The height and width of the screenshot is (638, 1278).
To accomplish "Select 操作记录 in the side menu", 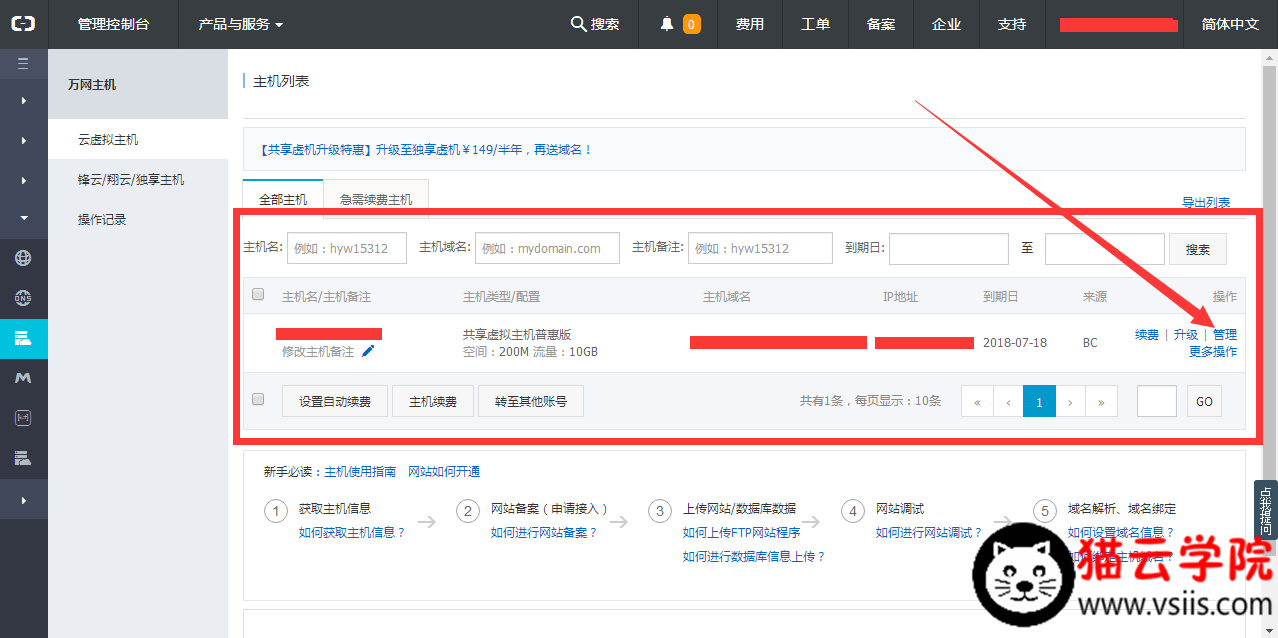I will pyautogui.click(x=102, y=220).
